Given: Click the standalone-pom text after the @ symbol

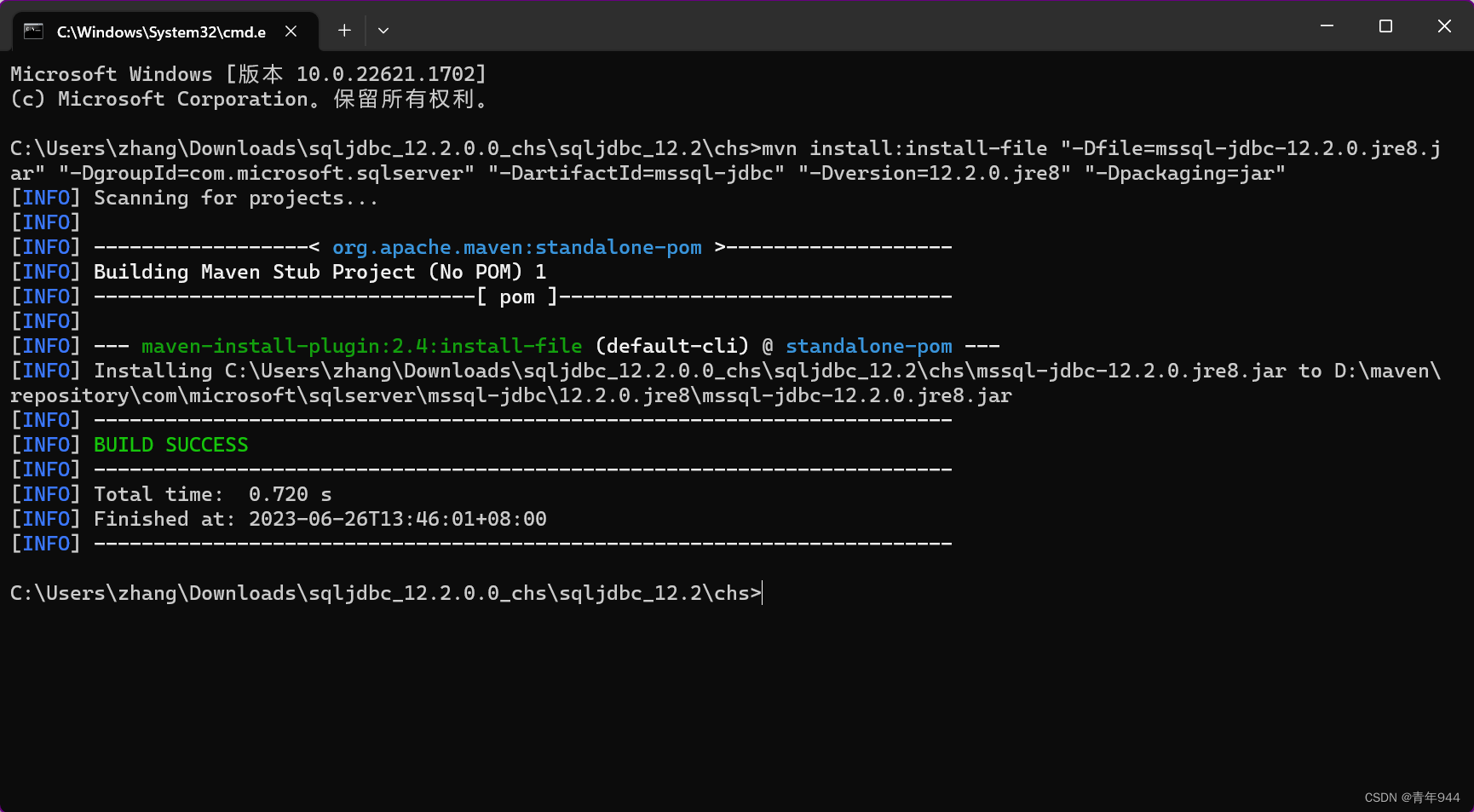Looking at the screenshot, I should click(x=869, y=345).
